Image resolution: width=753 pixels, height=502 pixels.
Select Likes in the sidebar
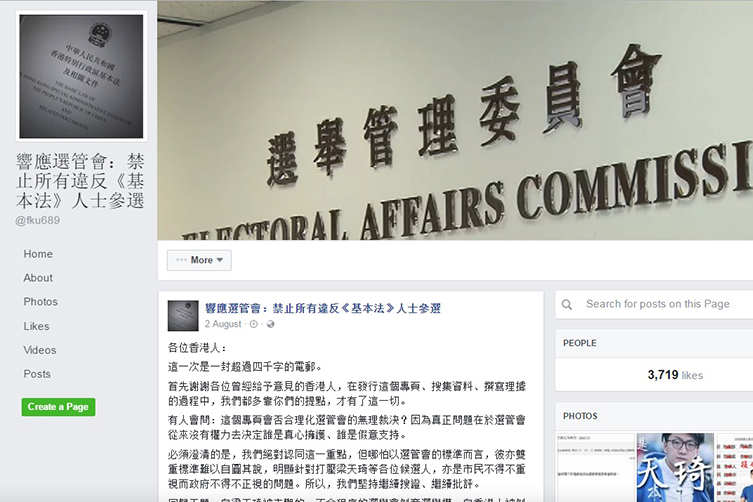36,326
